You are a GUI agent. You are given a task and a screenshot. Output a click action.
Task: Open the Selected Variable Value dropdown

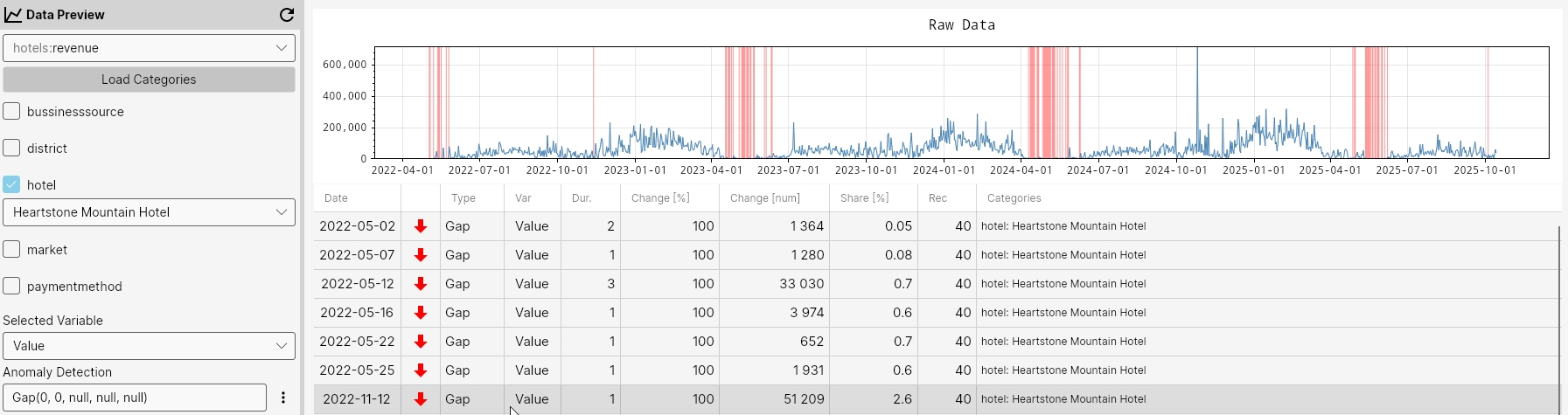[149, 346]
